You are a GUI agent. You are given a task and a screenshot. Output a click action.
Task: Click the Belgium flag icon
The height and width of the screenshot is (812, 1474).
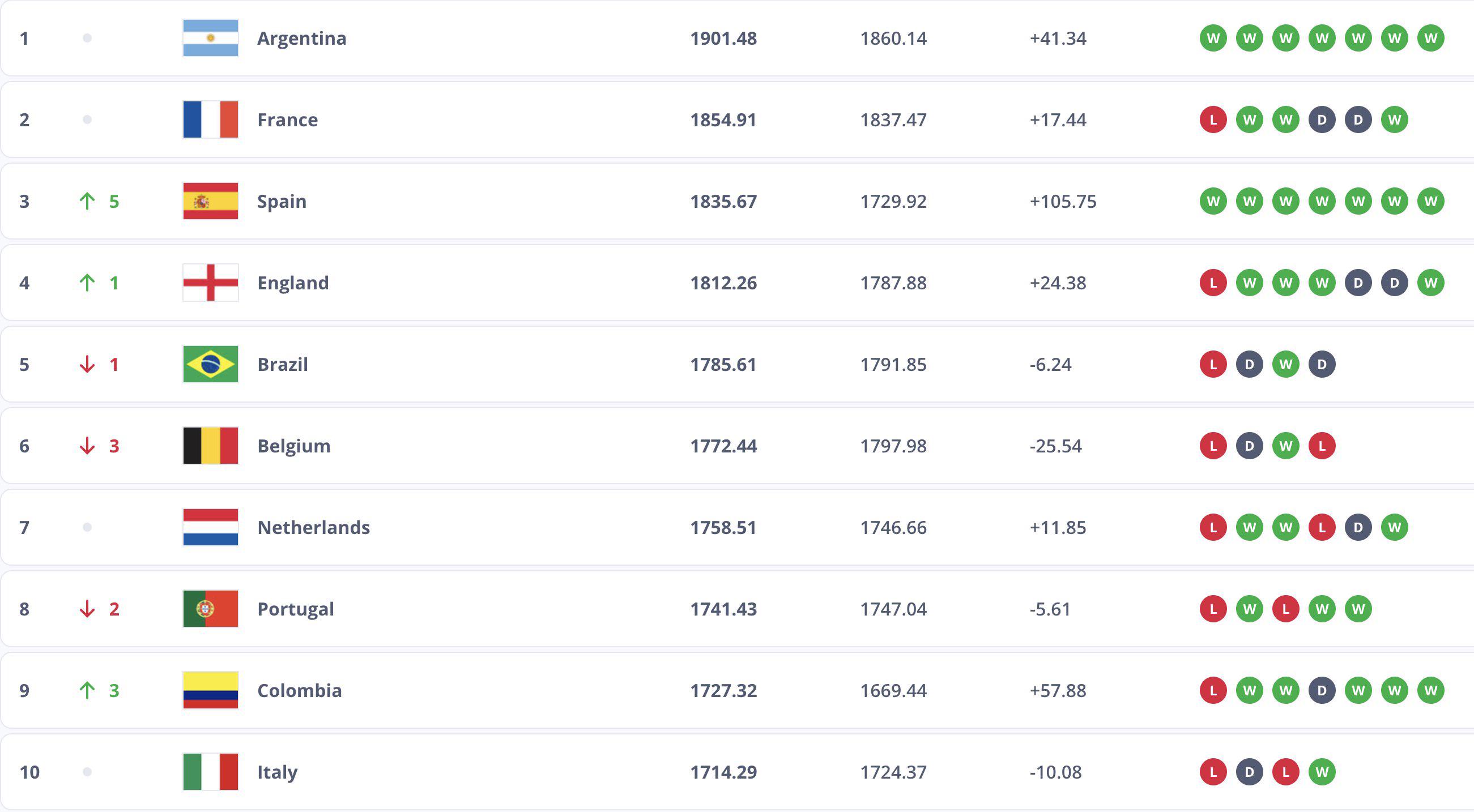tap(211, 446)
